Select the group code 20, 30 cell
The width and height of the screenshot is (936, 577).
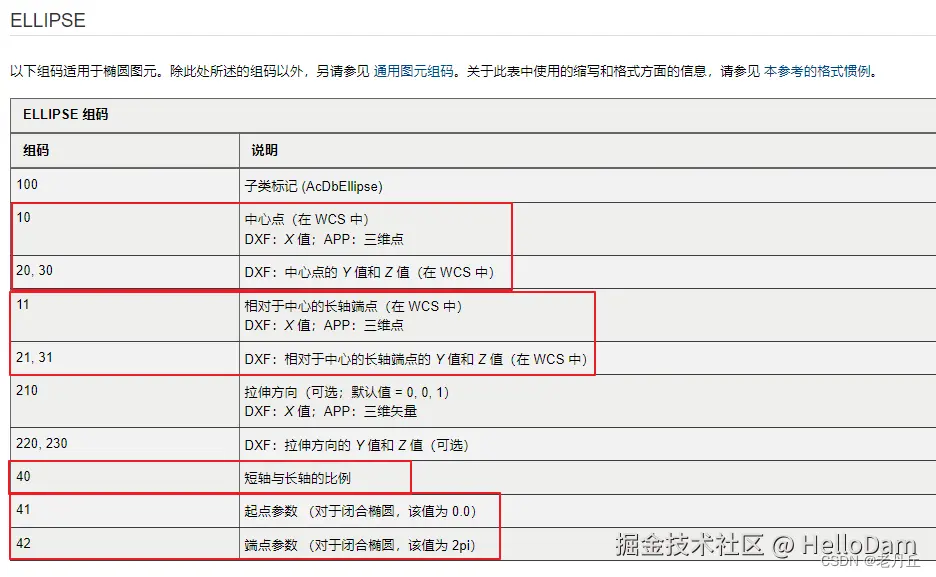33,271
